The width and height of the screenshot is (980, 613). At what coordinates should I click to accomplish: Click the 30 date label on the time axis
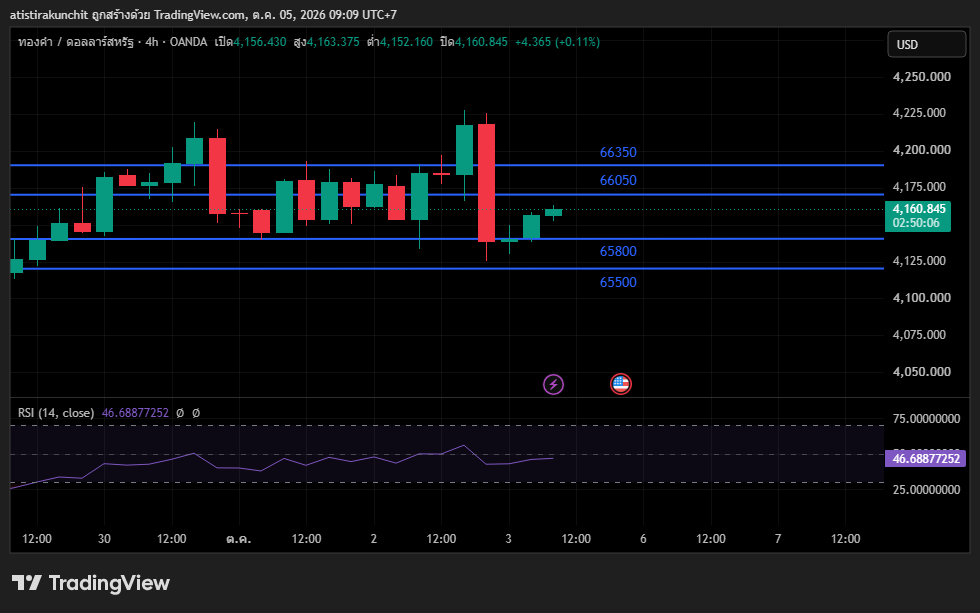pyautogui.click(x=104, y=539)
